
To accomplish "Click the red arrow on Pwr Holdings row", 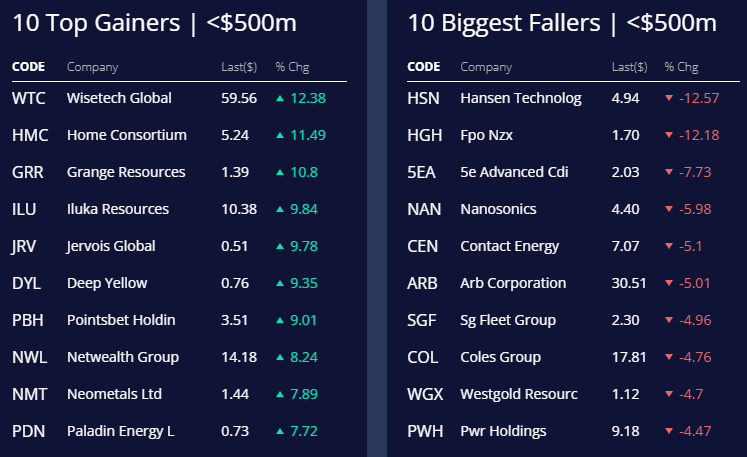I will 669,431.
